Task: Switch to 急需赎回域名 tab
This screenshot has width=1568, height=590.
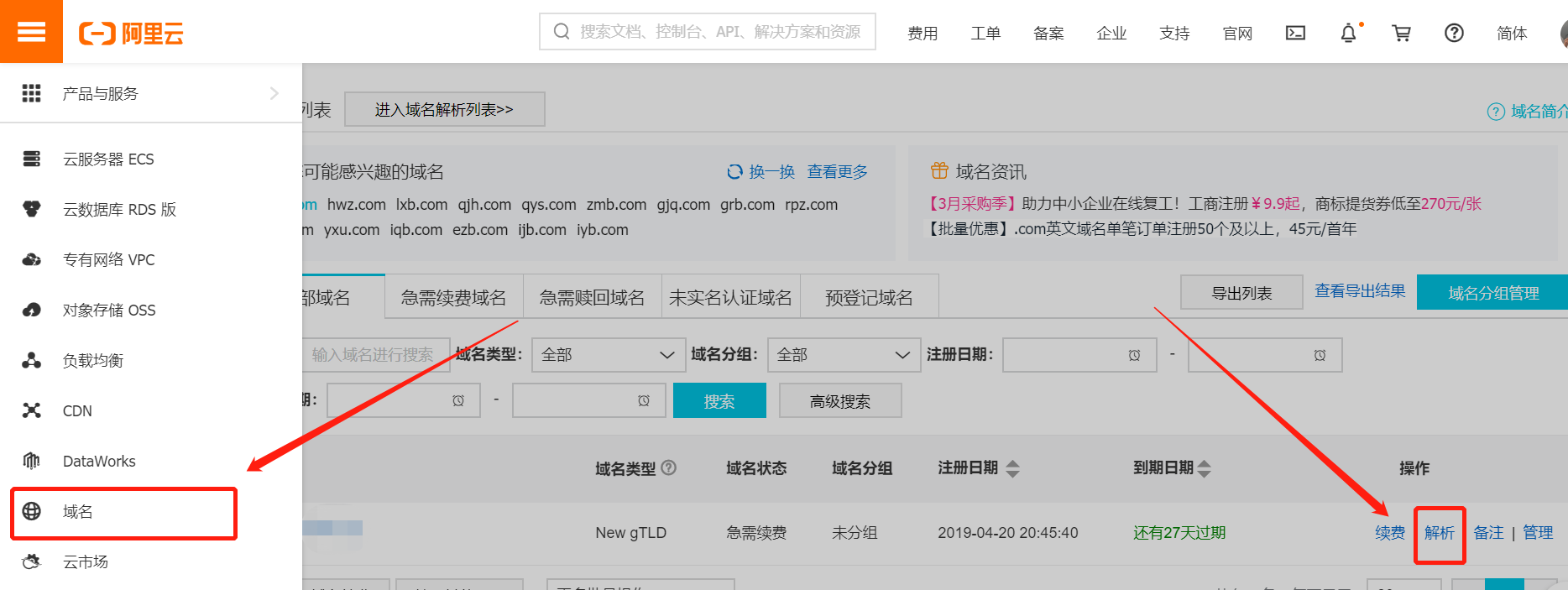Action: coord(592,297)
